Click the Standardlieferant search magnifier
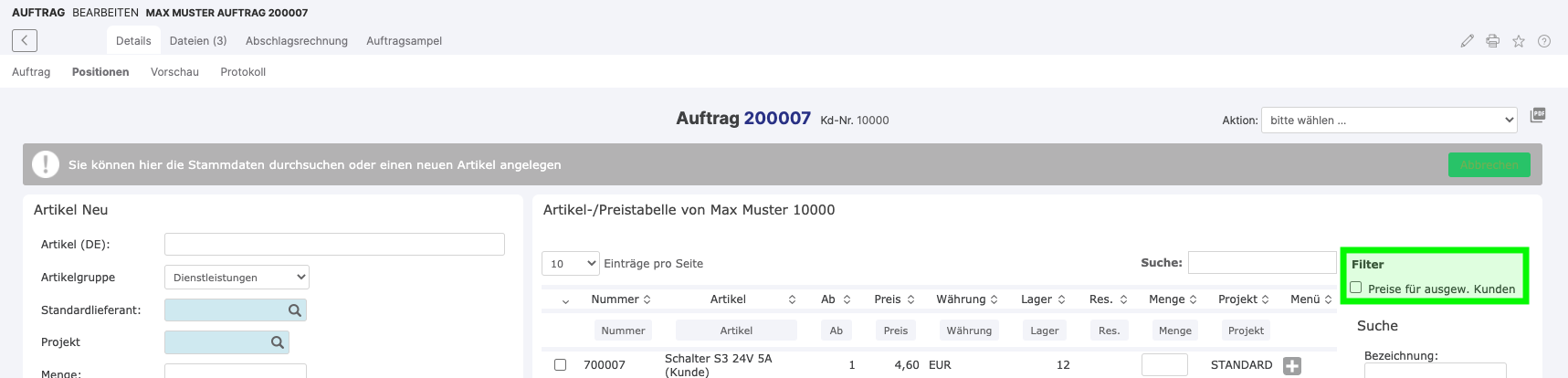Viewport: 1568px width, 378px height. (x=295, y=310)
